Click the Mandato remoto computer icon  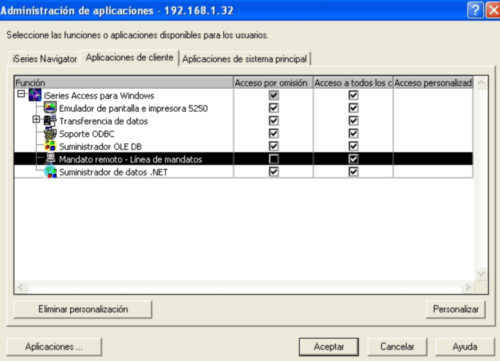point(50,159)
